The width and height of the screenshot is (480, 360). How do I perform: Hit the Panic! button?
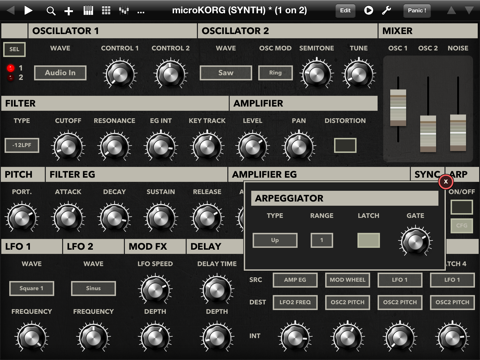pos(417,11)
